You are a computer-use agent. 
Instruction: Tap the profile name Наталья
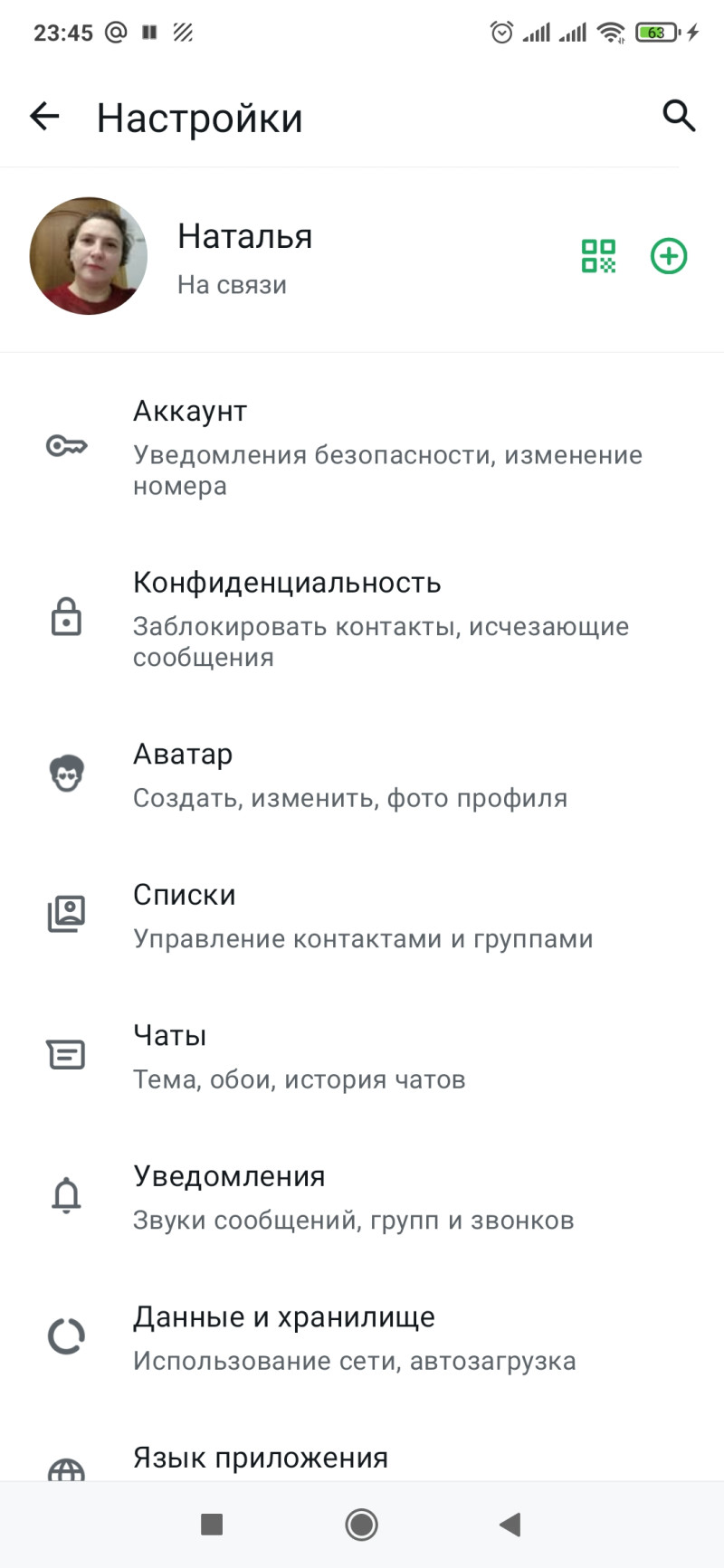point(244,237)
